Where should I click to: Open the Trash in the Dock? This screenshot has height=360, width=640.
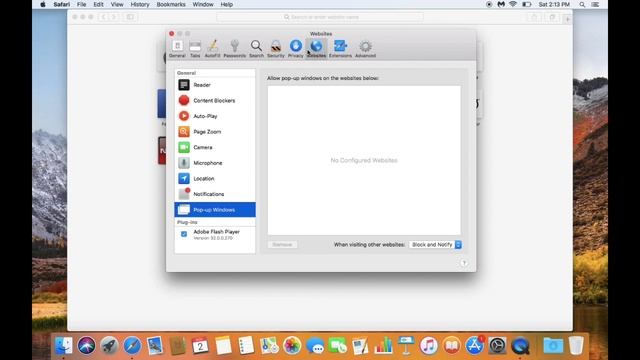coord(576,346)
